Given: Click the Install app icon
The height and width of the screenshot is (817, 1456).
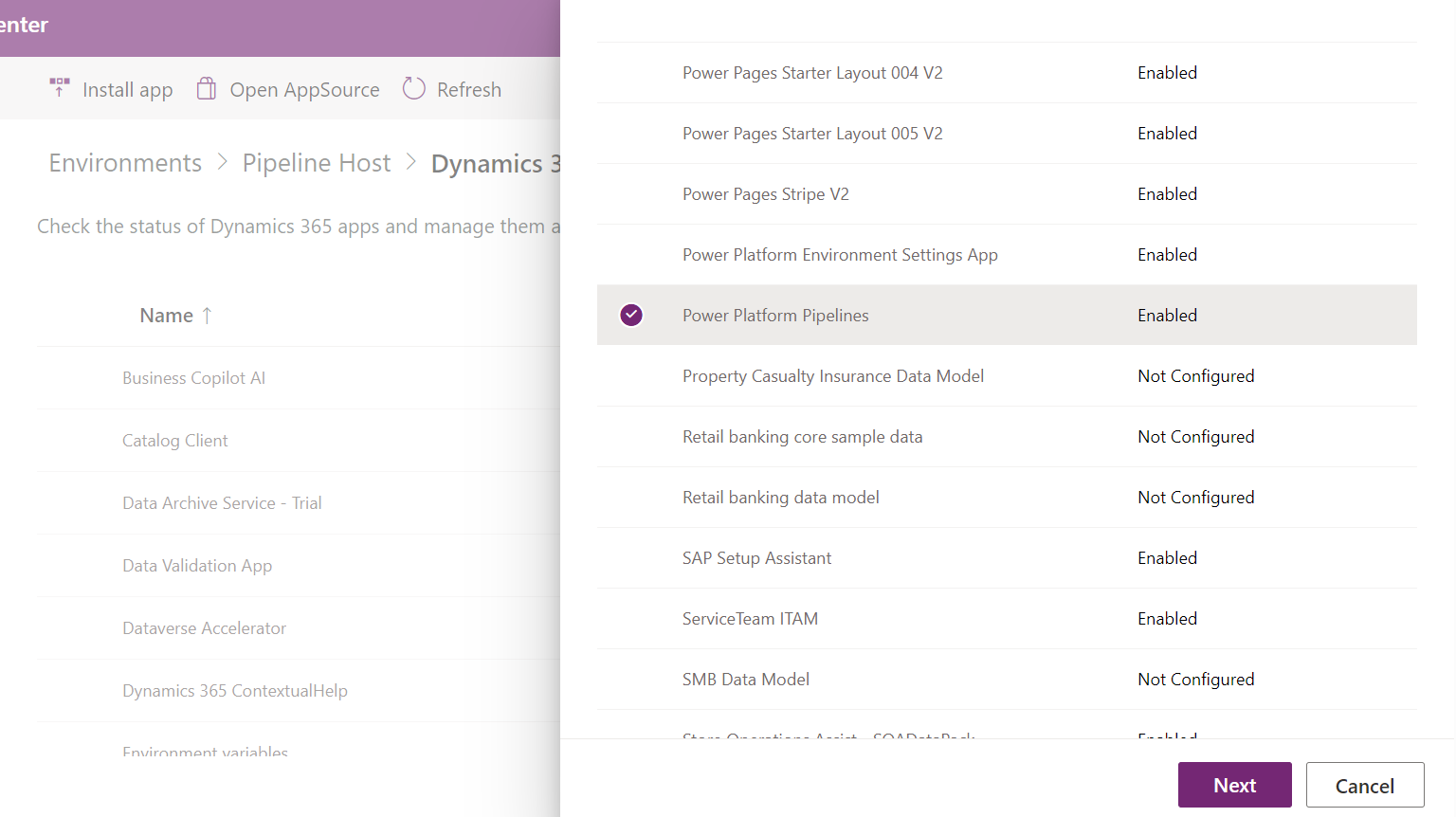Looking at the screenshot, I should click(58, 87).
